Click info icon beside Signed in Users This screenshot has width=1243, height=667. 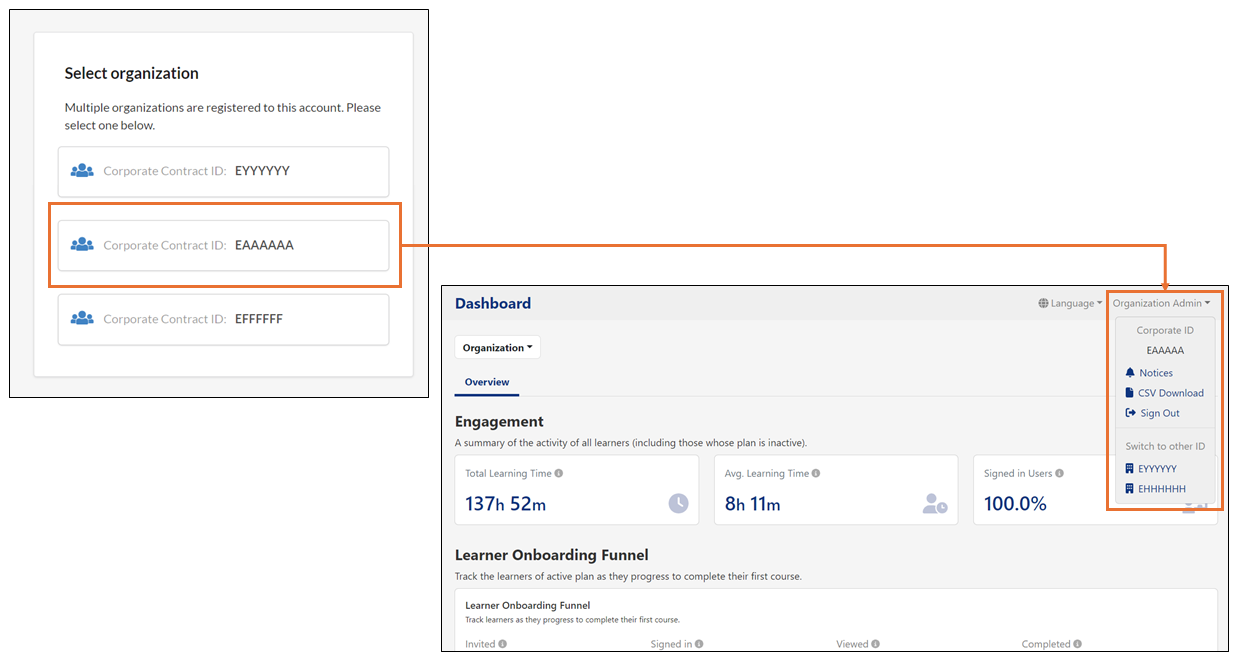[x=1059, y=474]
